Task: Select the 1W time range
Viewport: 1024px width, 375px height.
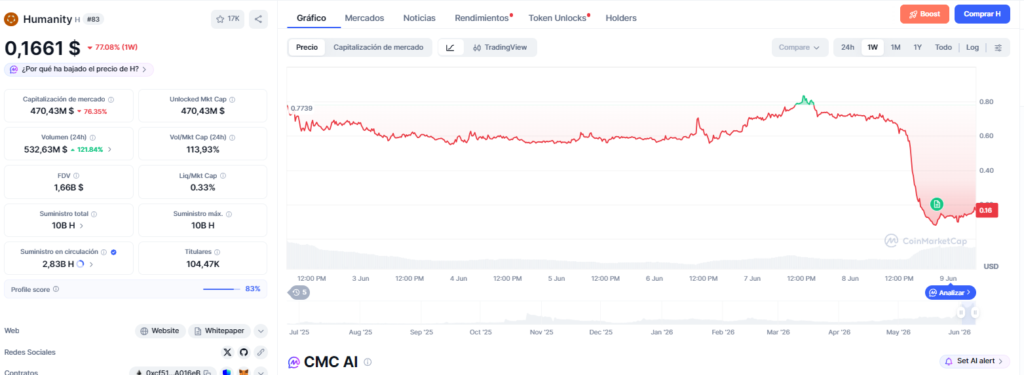Action: pyautogui.click(x=872, y=47)
